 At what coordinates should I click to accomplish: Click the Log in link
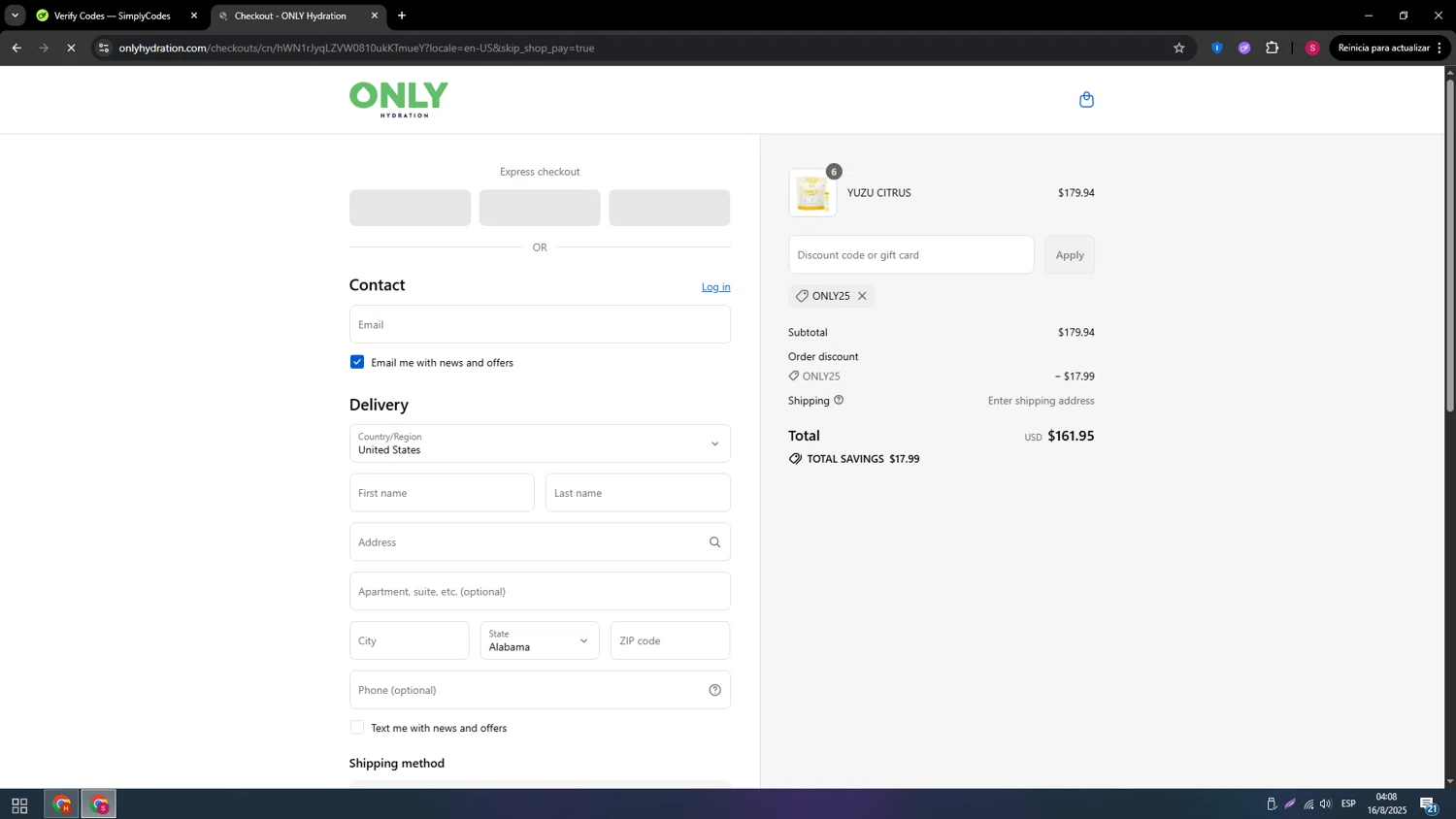click(x=716, y=287)
